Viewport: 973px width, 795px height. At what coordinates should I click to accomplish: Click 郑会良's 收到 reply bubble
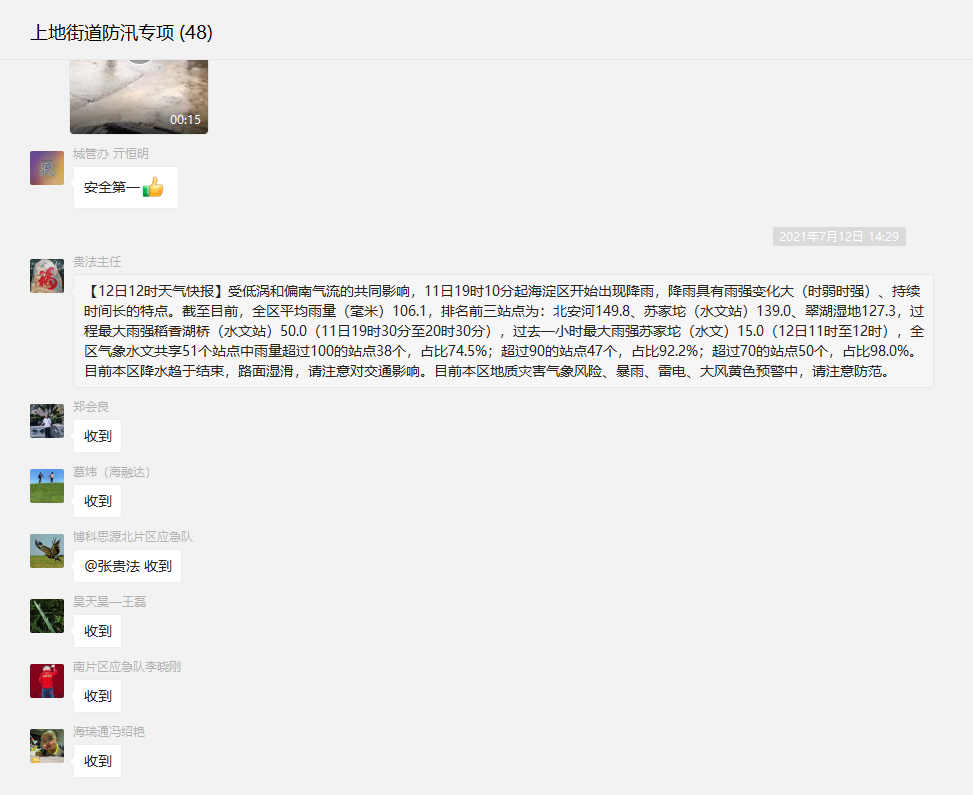click(x=98, y=436)
